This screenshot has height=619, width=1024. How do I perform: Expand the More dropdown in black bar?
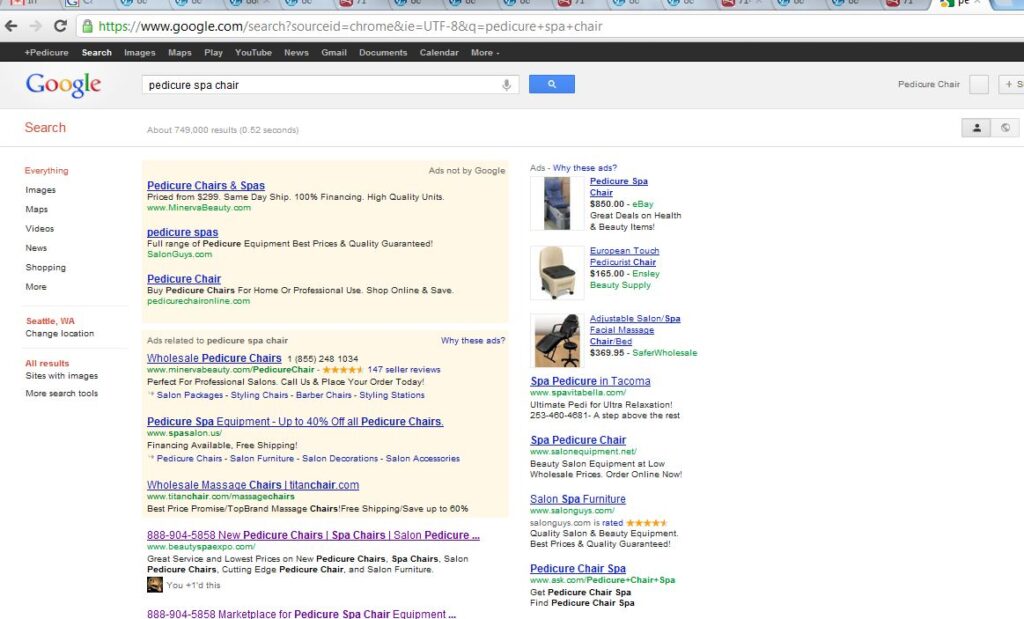(x=485, y=52)
